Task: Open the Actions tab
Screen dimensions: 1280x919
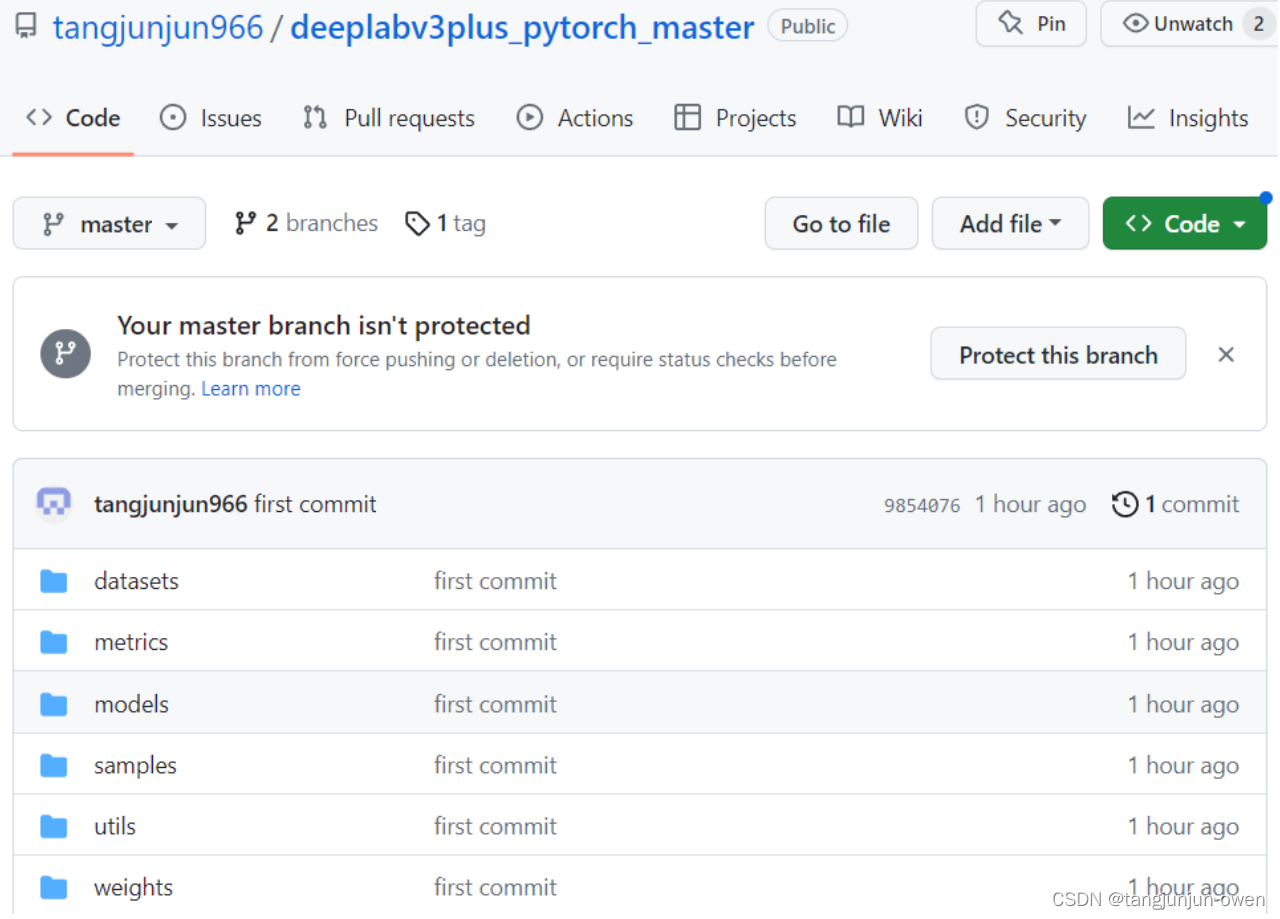Action: tap(575, 118)
